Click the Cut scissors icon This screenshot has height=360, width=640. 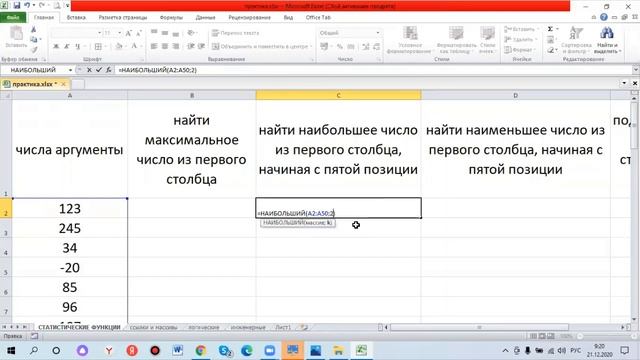34,30
